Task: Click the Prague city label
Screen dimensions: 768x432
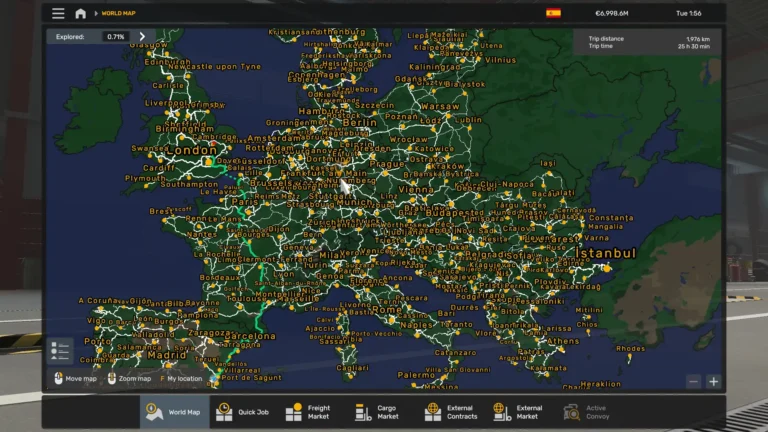Action: tap(387, 164)
